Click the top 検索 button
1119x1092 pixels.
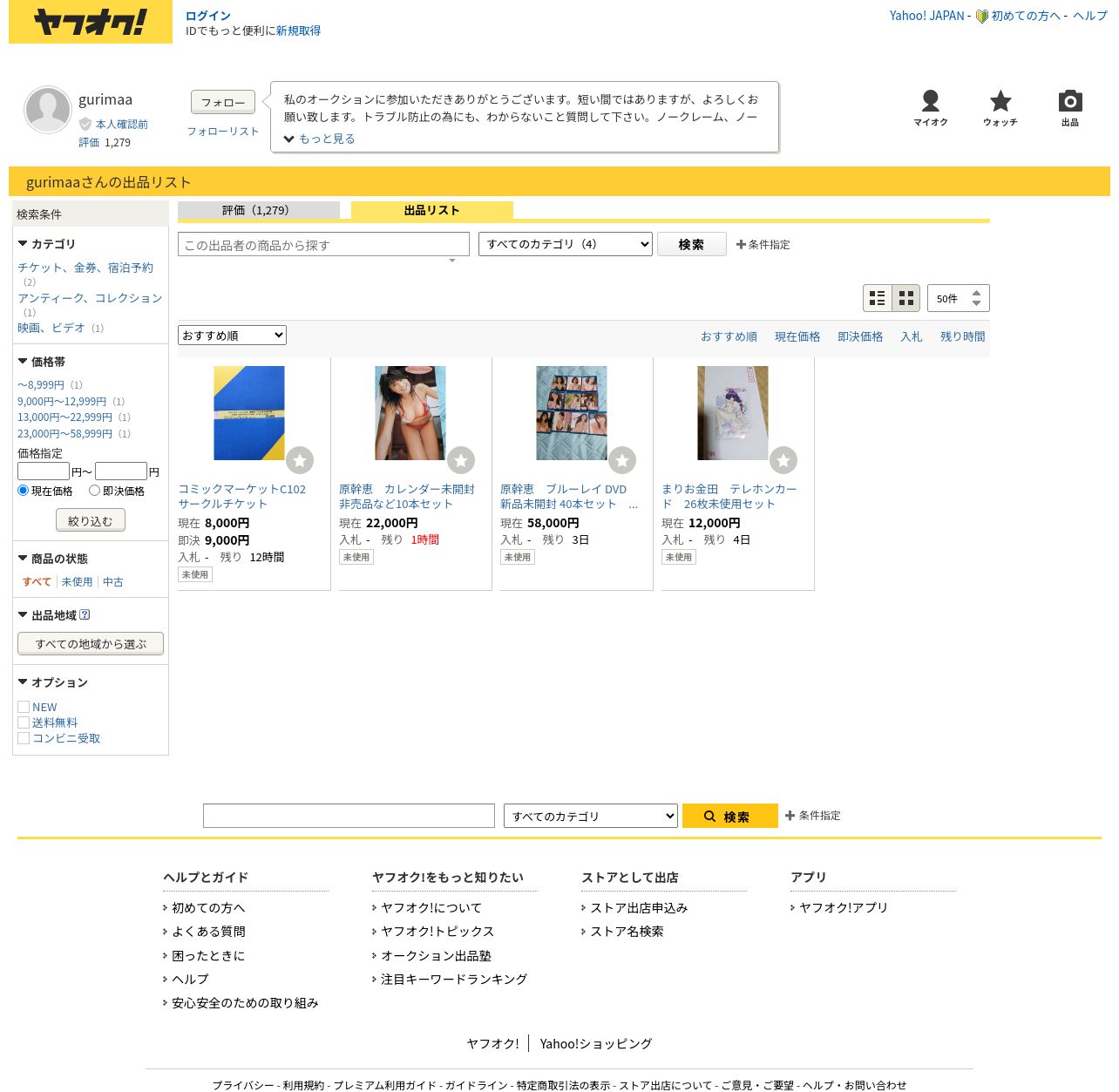click(x=692, y=244)
